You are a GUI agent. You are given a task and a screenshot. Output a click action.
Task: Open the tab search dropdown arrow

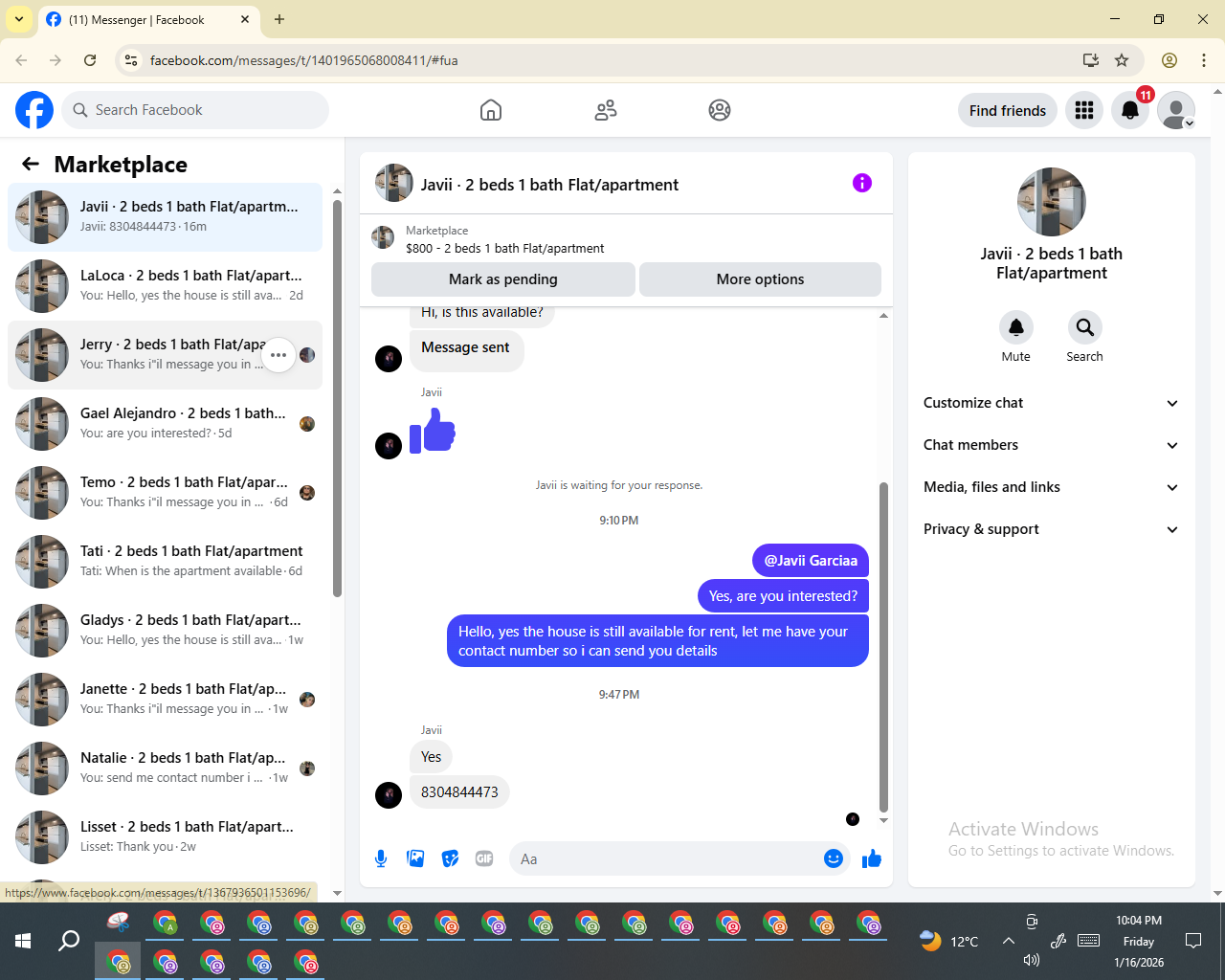click(19, 19)
